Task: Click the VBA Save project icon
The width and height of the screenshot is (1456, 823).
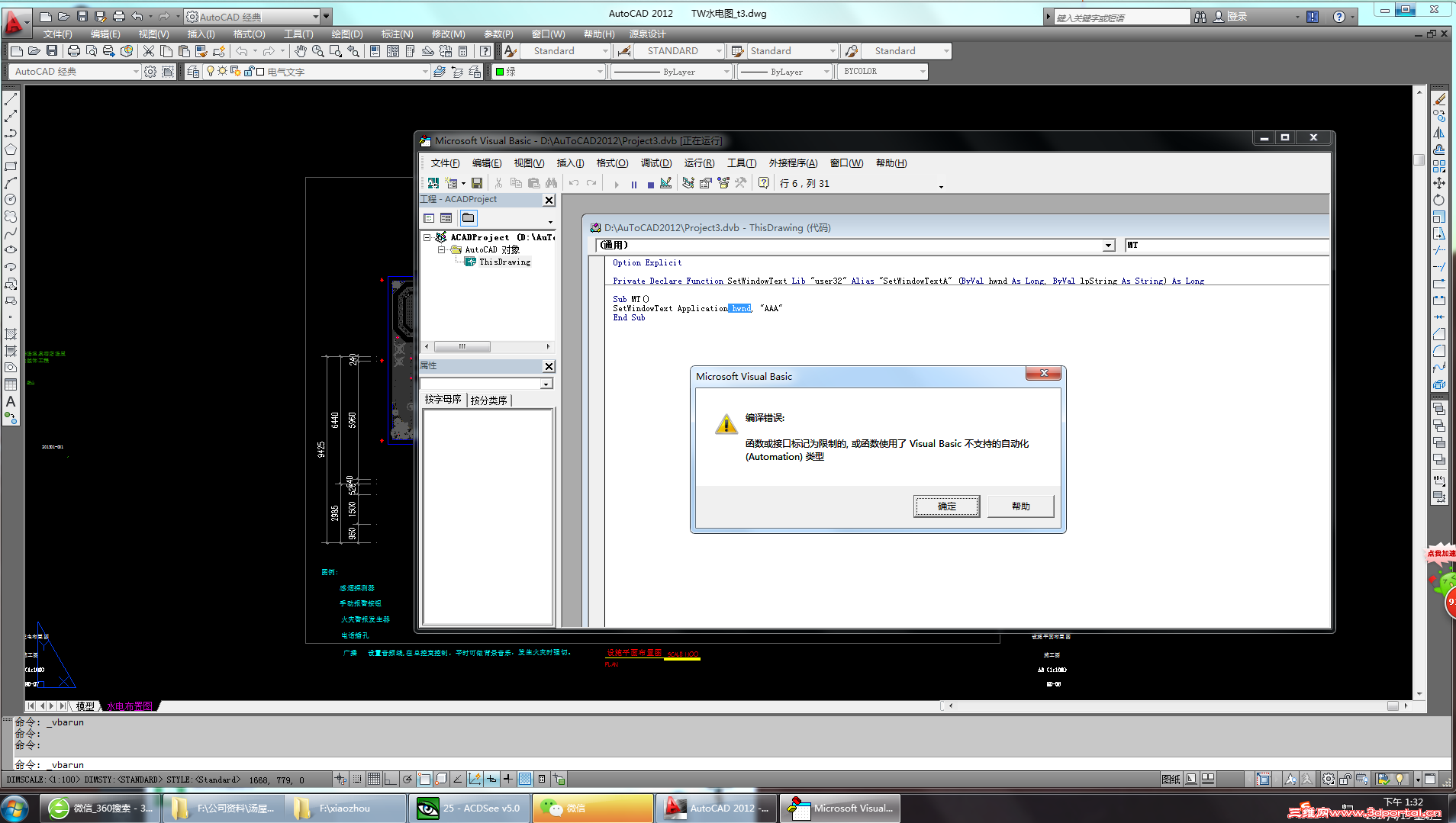Action: 477,183
